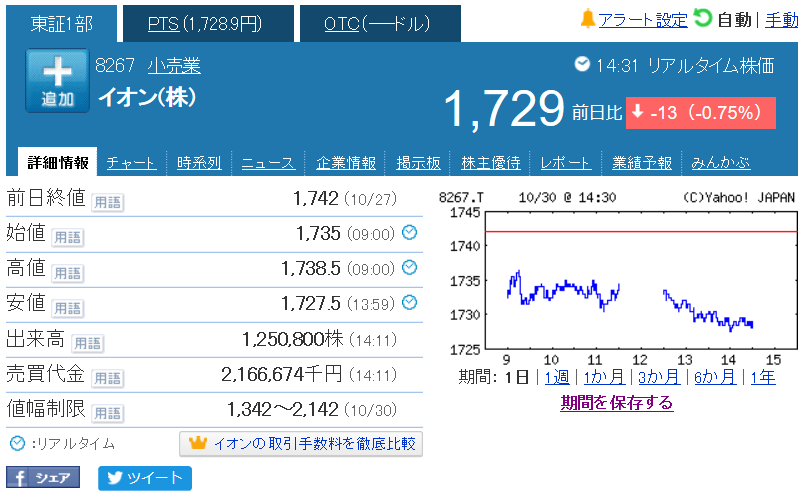Click the current price 1,729
This screenshot has width=807, height=495.
(503, 109)
